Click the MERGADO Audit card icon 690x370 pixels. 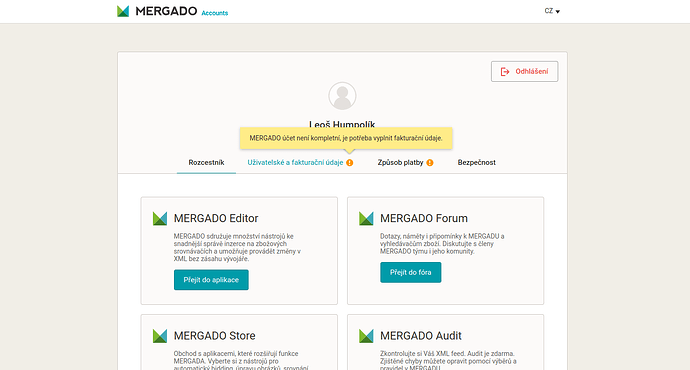click(x=366, y=336)
